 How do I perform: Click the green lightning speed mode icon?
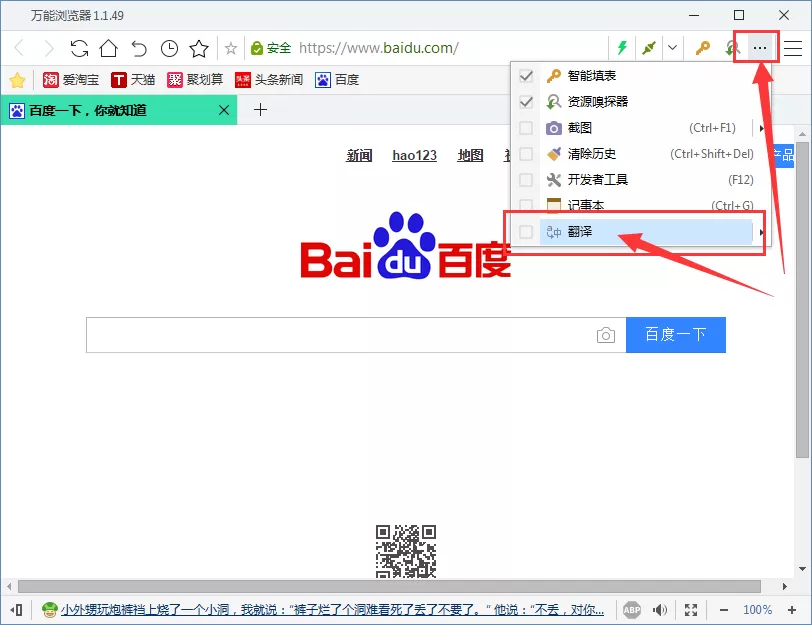tap(622, 48)
